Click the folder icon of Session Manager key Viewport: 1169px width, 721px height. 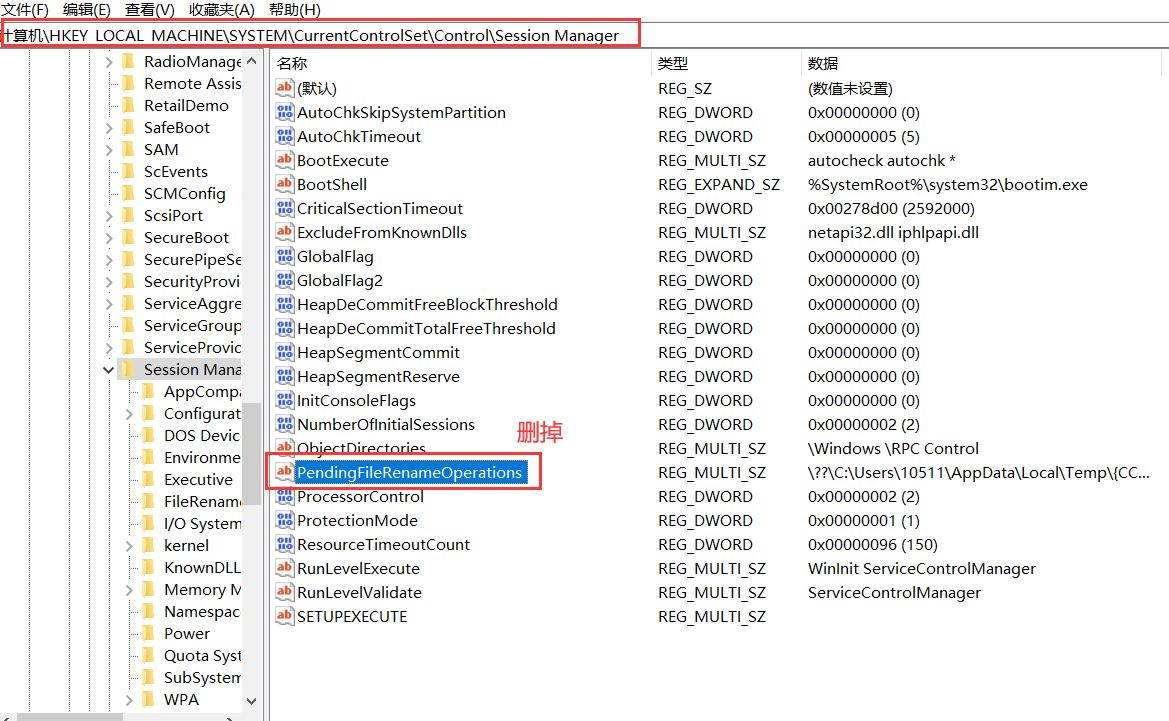[128, 369]
